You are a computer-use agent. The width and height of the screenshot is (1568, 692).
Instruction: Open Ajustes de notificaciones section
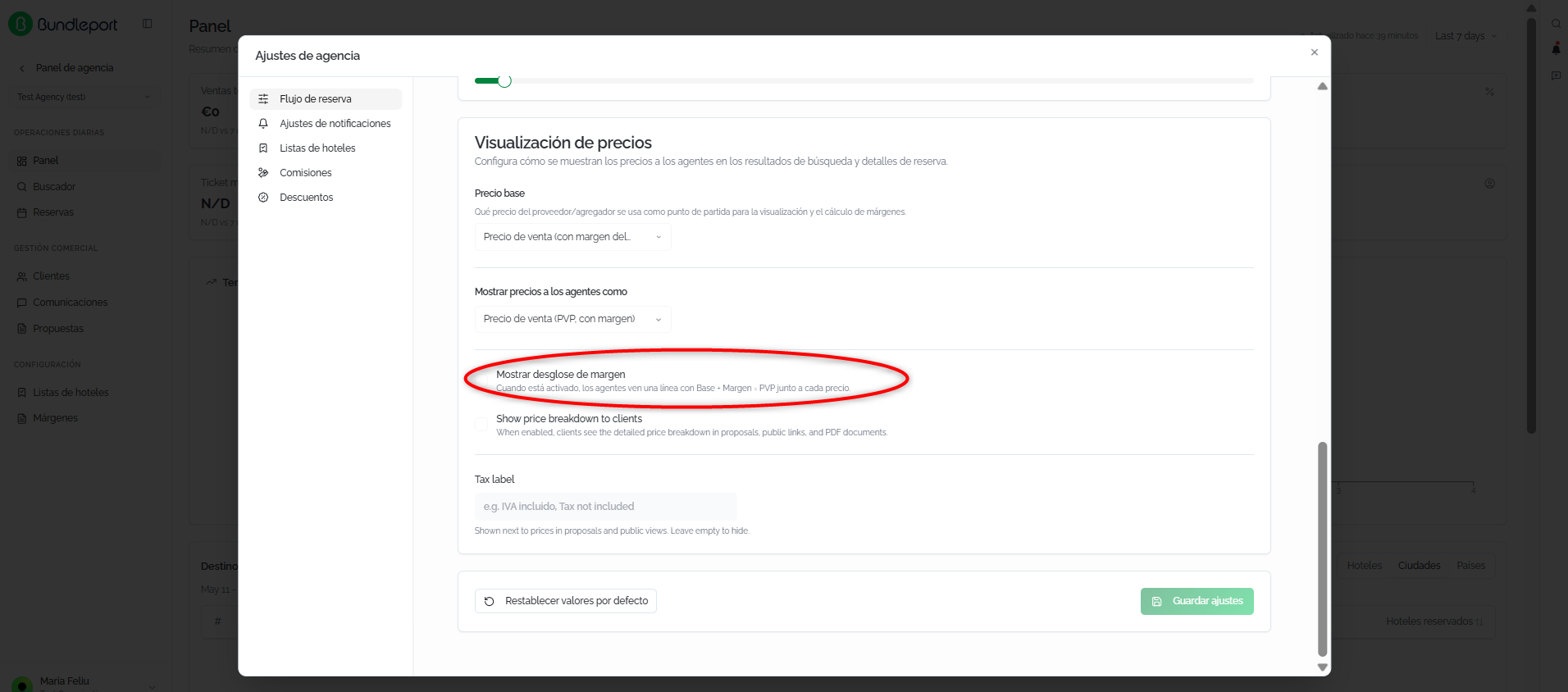coord(326,123)
